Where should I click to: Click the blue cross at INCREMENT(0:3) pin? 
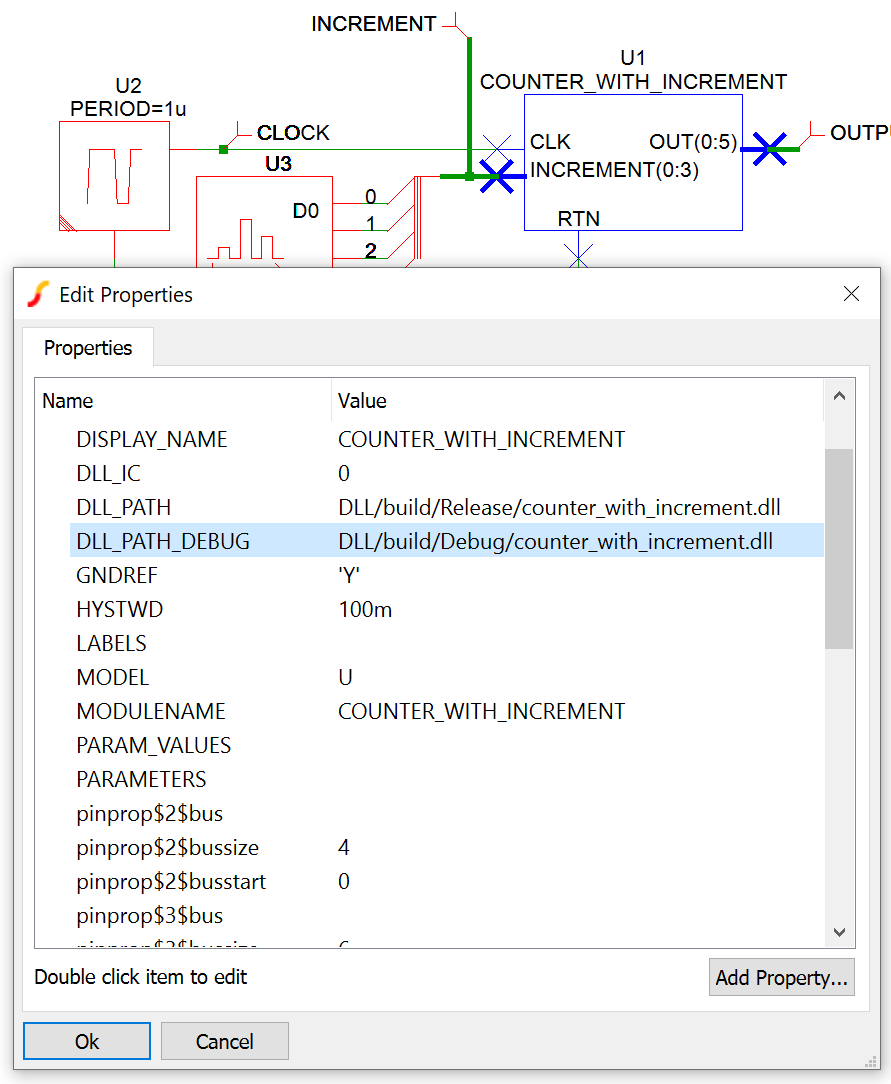497,177
